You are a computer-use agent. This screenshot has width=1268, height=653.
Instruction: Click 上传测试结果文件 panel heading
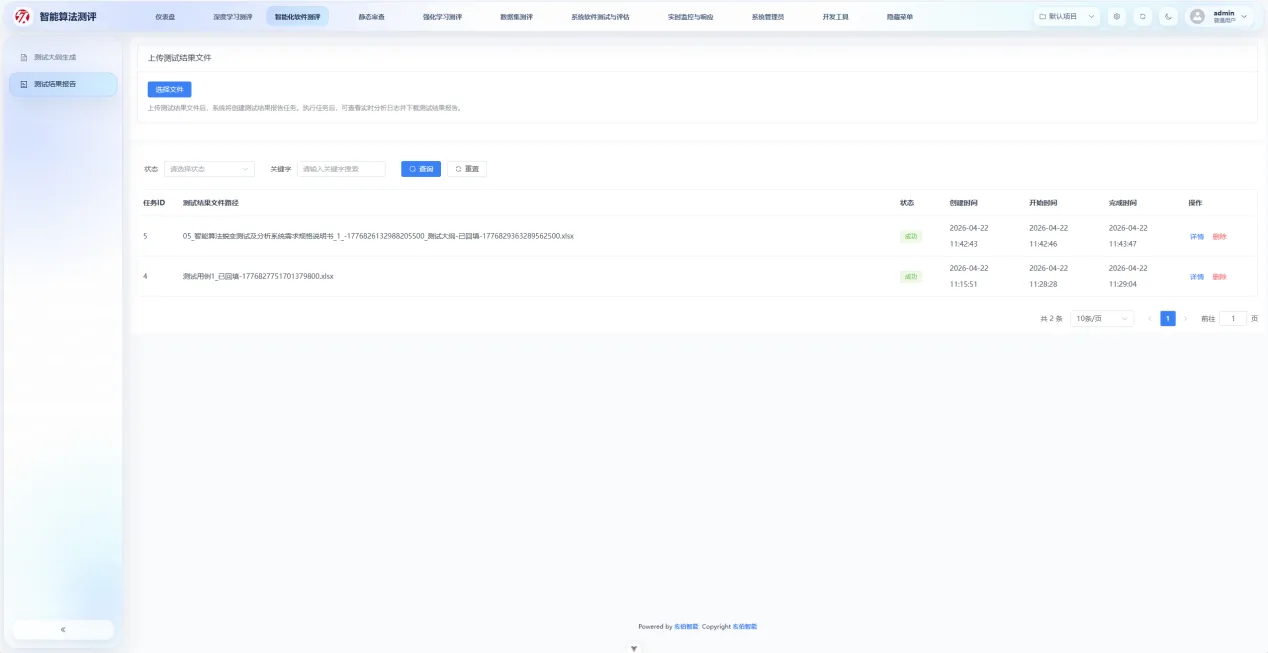(x=179, y=58)
